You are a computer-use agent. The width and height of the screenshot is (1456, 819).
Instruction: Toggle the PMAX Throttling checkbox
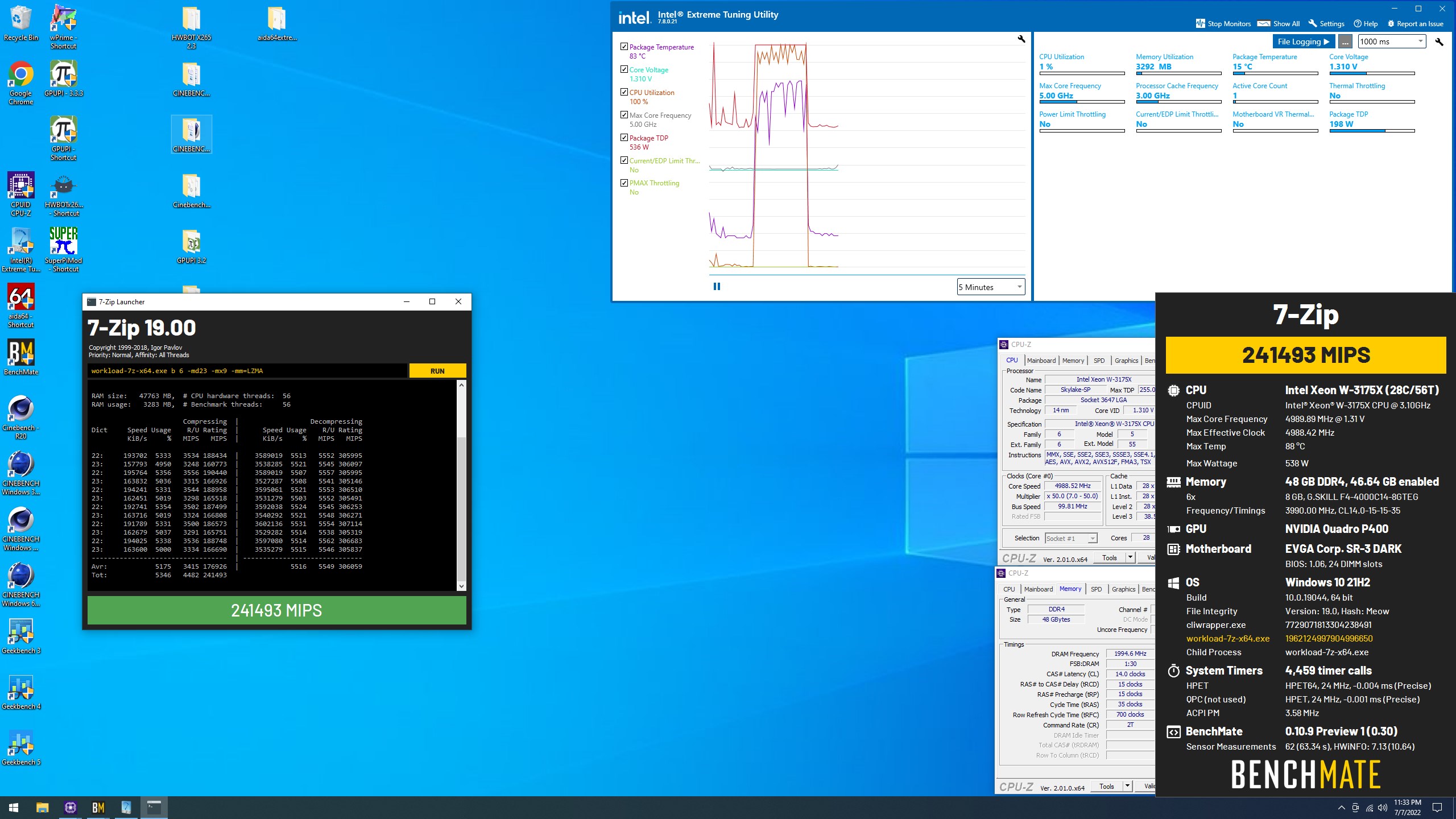(624, 183)
